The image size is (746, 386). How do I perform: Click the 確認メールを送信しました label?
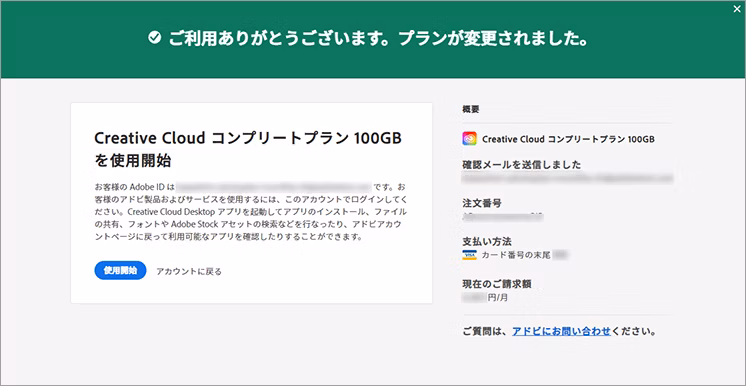click(x=522, y=165)
